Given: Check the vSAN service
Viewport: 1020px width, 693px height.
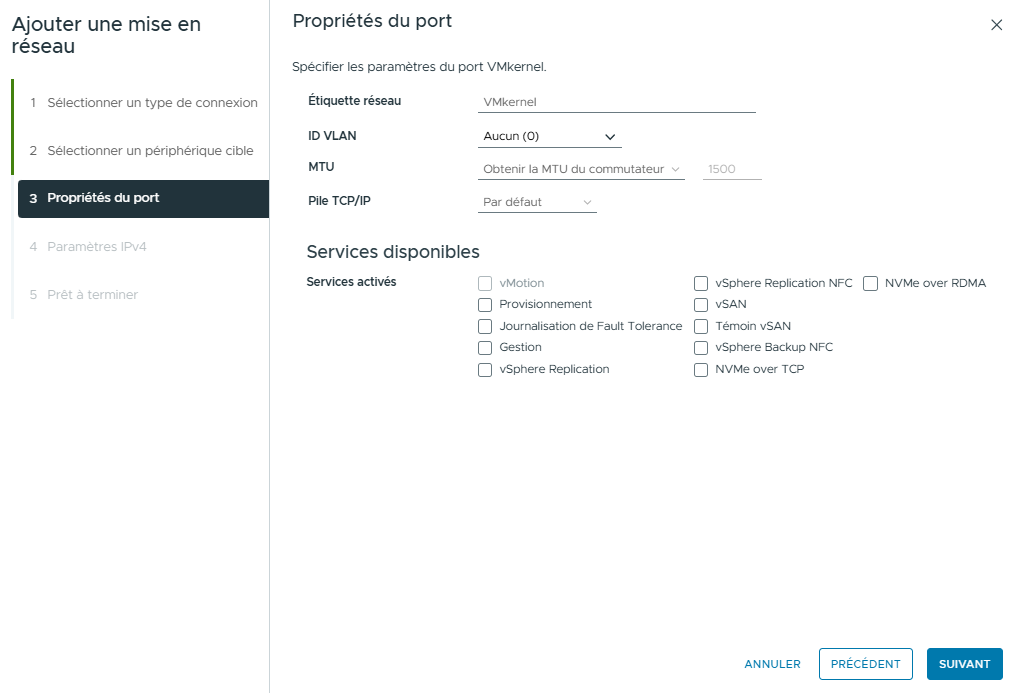Looking at the screenshot, I should click(701, 304).
